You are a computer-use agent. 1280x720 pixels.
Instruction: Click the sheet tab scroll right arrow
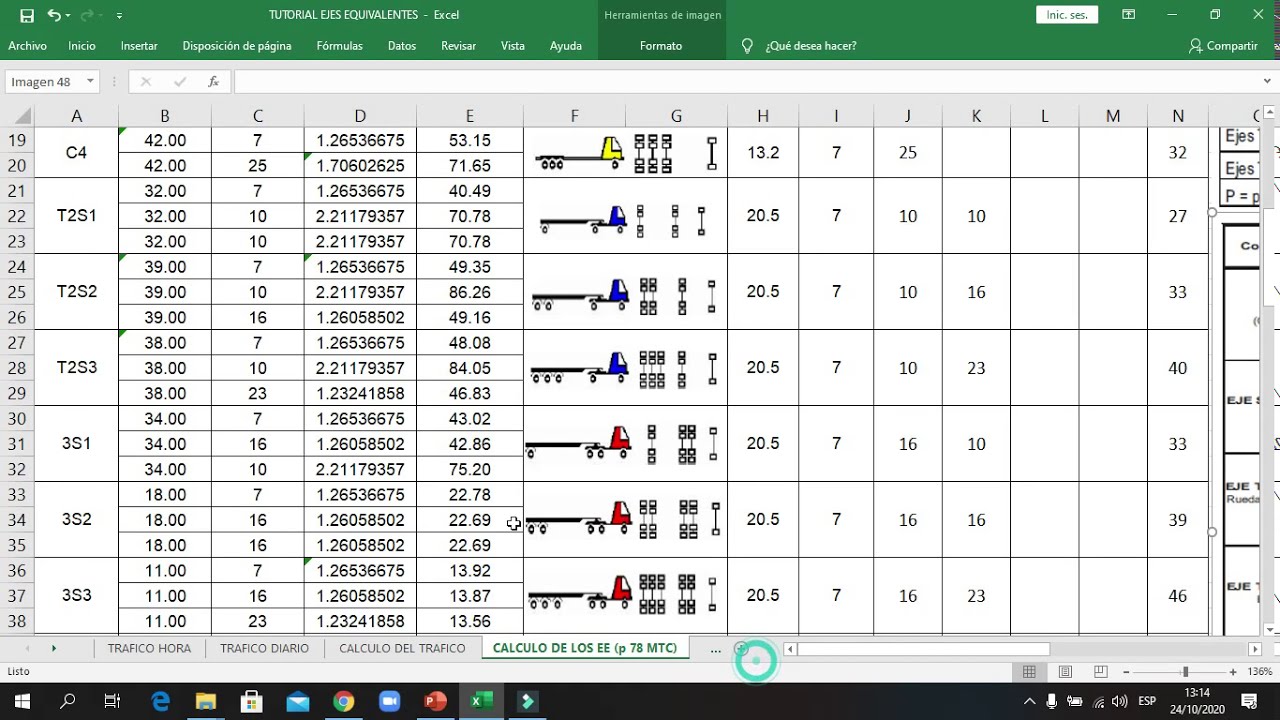tap(53, 649)
